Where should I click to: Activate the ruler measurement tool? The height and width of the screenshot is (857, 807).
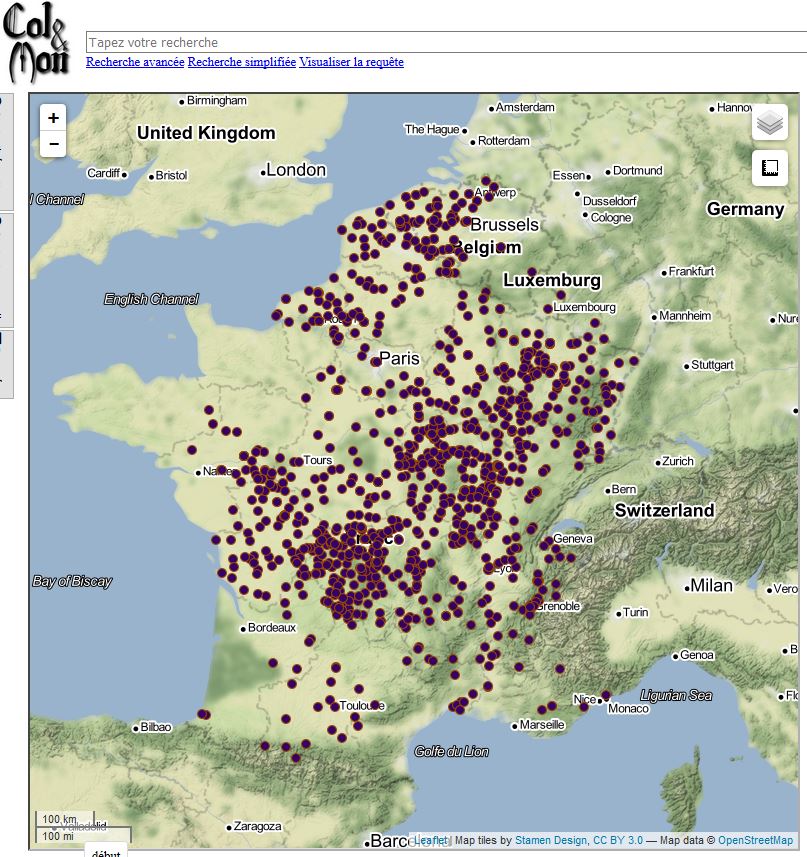769,168
